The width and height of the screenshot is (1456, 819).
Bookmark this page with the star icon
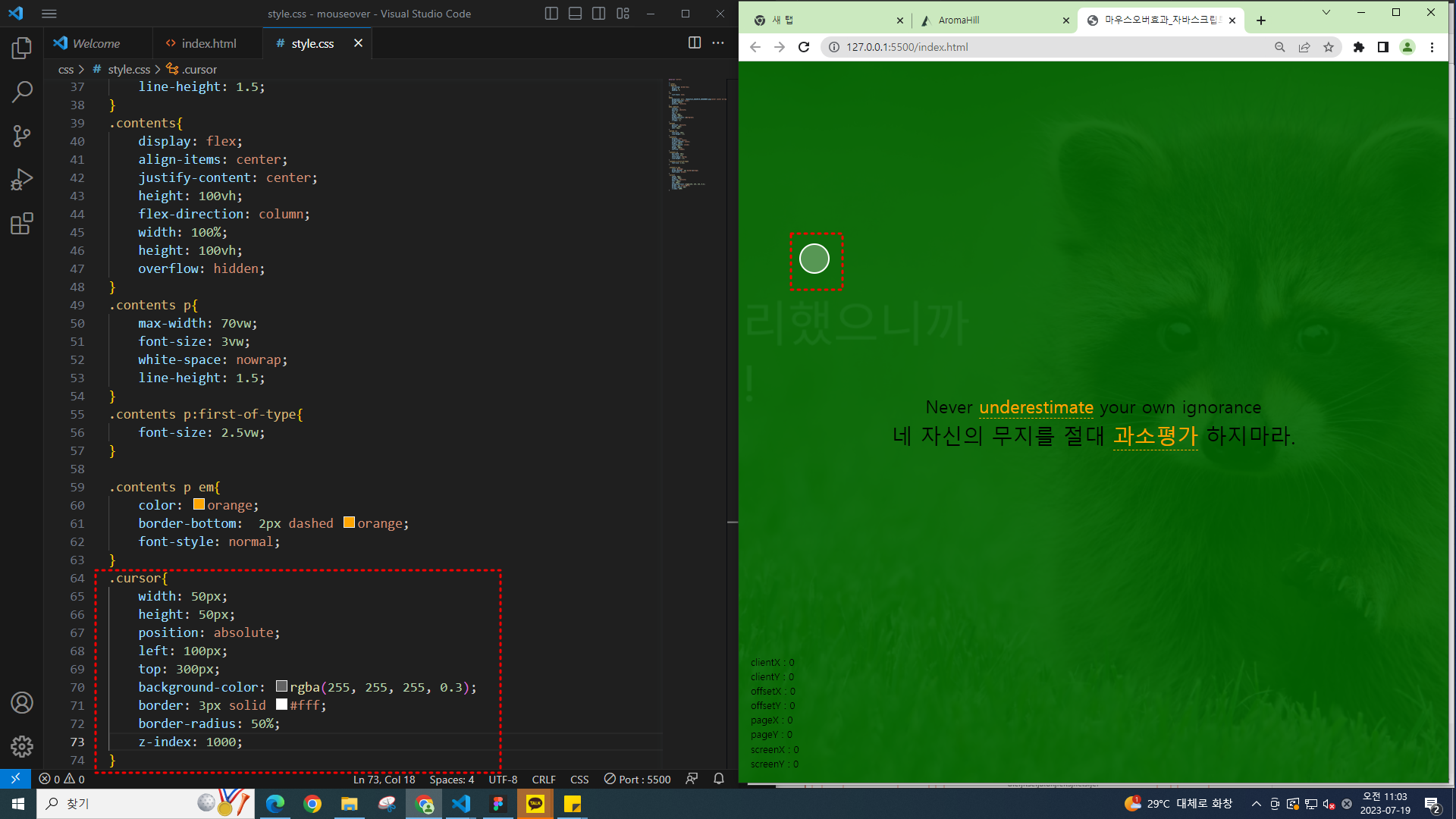[x=1329, y=47]
